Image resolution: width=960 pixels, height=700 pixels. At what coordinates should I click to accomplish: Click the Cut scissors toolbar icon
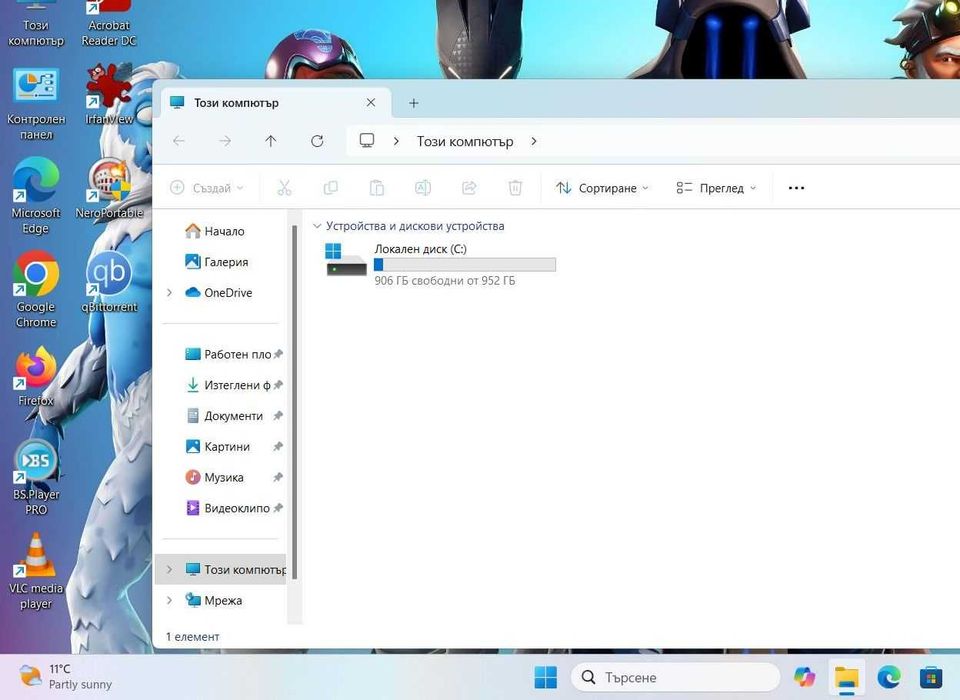pyautogui.click(x=284, y=188)
